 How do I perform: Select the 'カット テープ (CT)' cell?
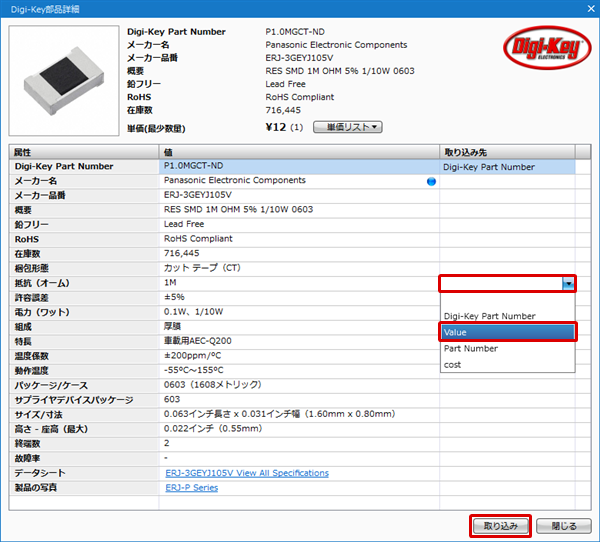point(299,268)
